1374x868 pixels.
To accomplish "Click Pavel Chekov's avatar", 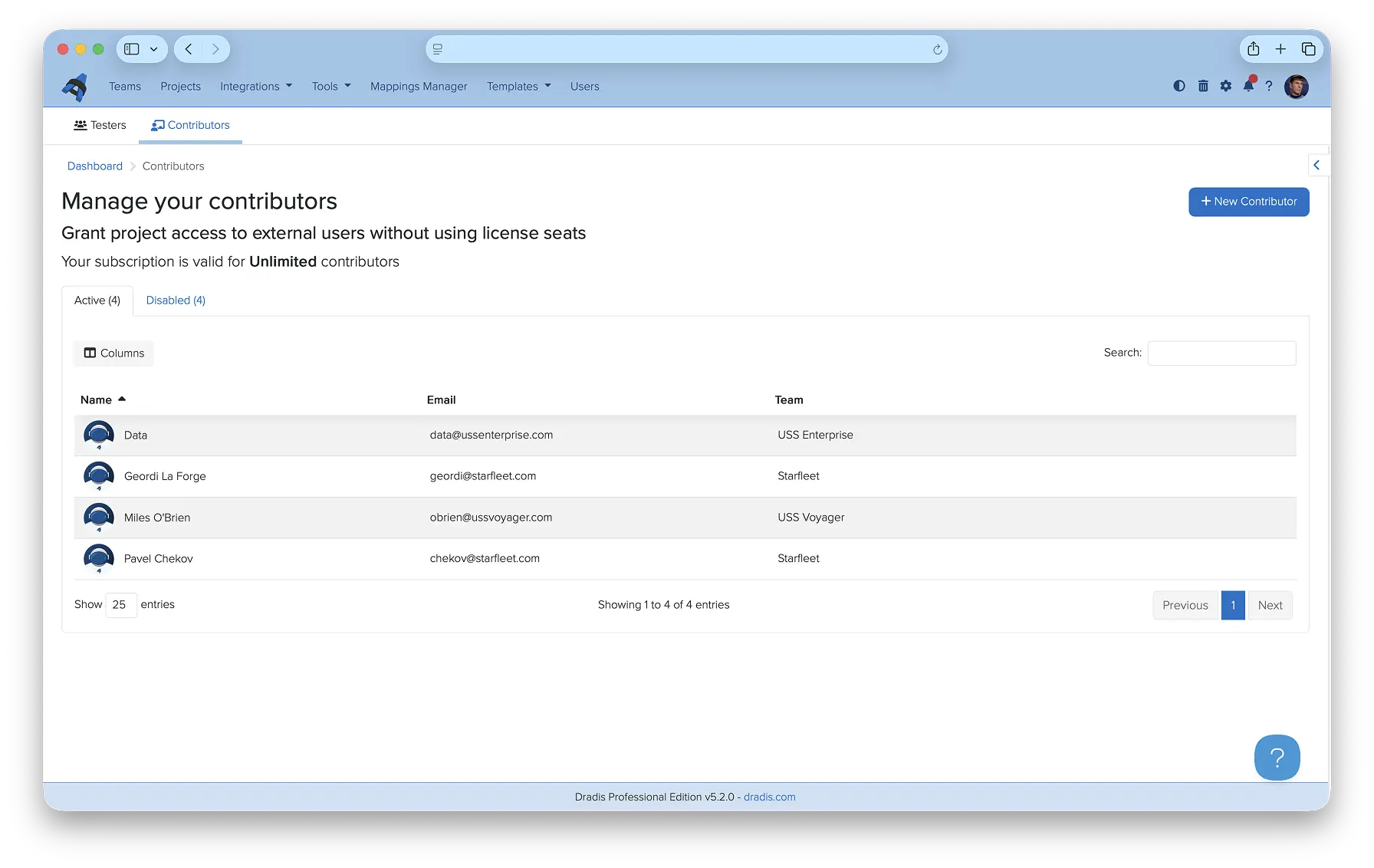I will (x=99, y=559).
